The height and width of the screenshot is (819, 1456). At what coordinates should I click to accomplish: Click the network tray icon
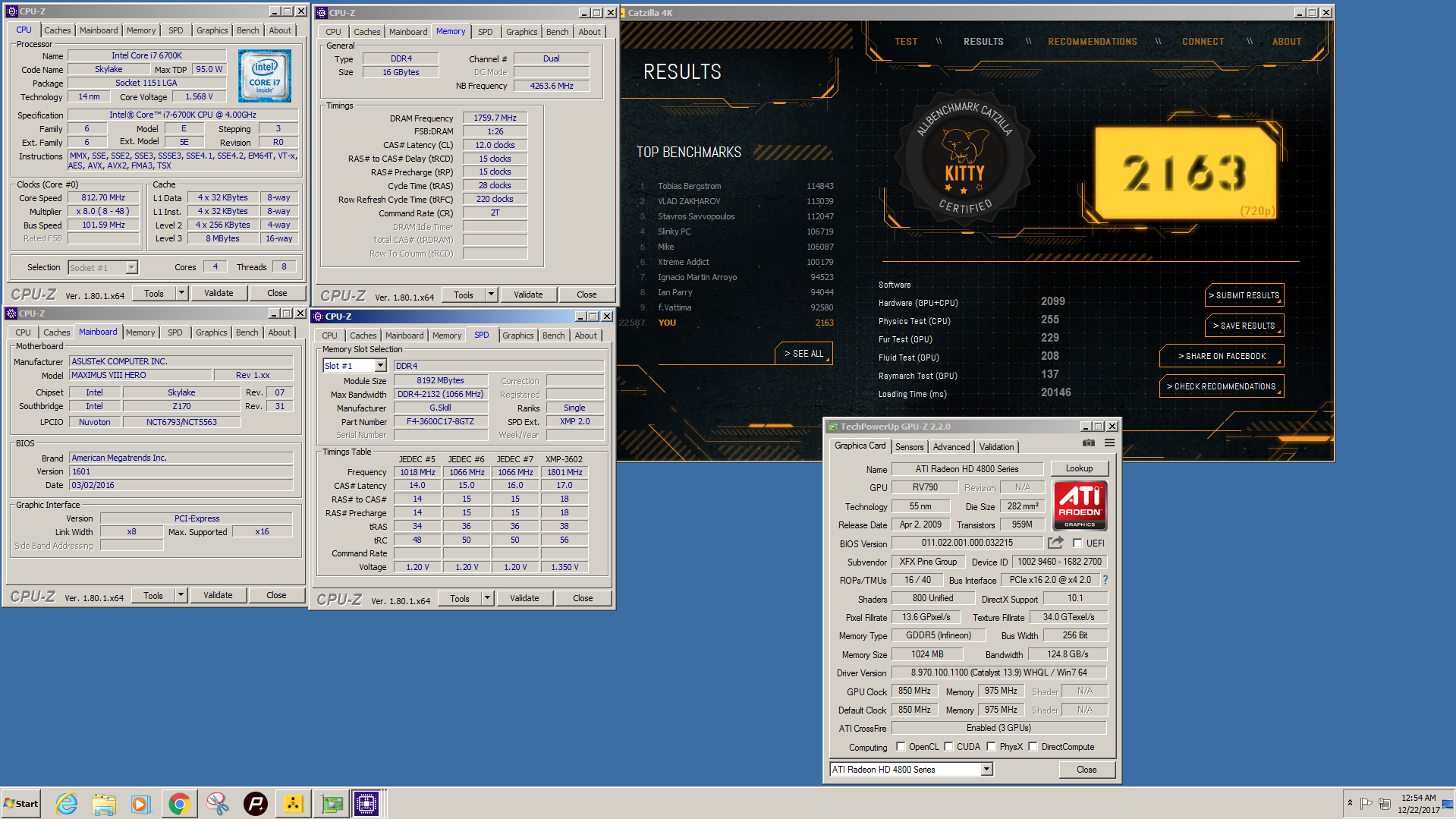[1385, 804]
